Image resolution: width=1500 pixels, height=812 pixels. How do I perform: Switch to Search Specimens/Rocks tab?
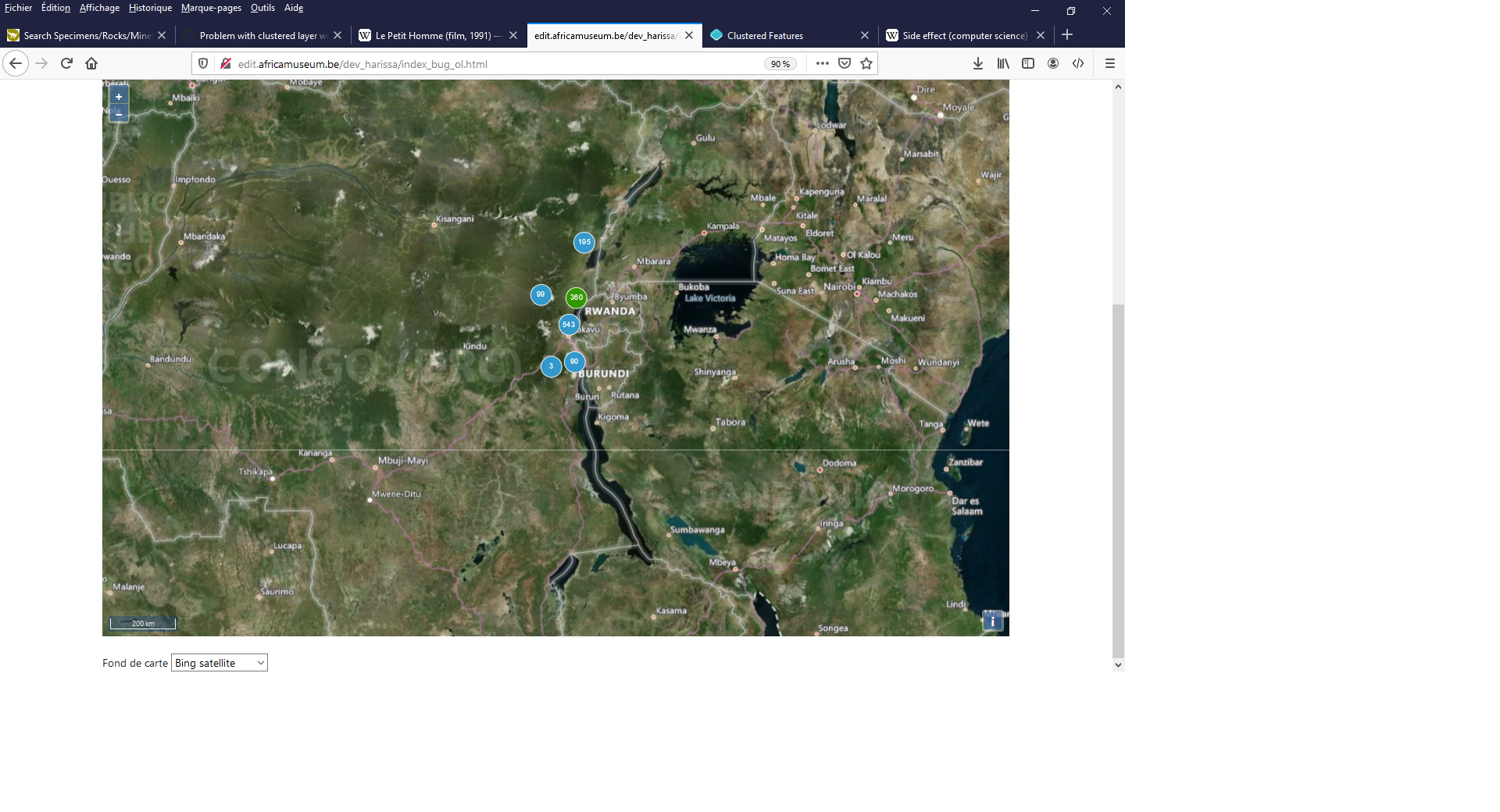[87, 35]
